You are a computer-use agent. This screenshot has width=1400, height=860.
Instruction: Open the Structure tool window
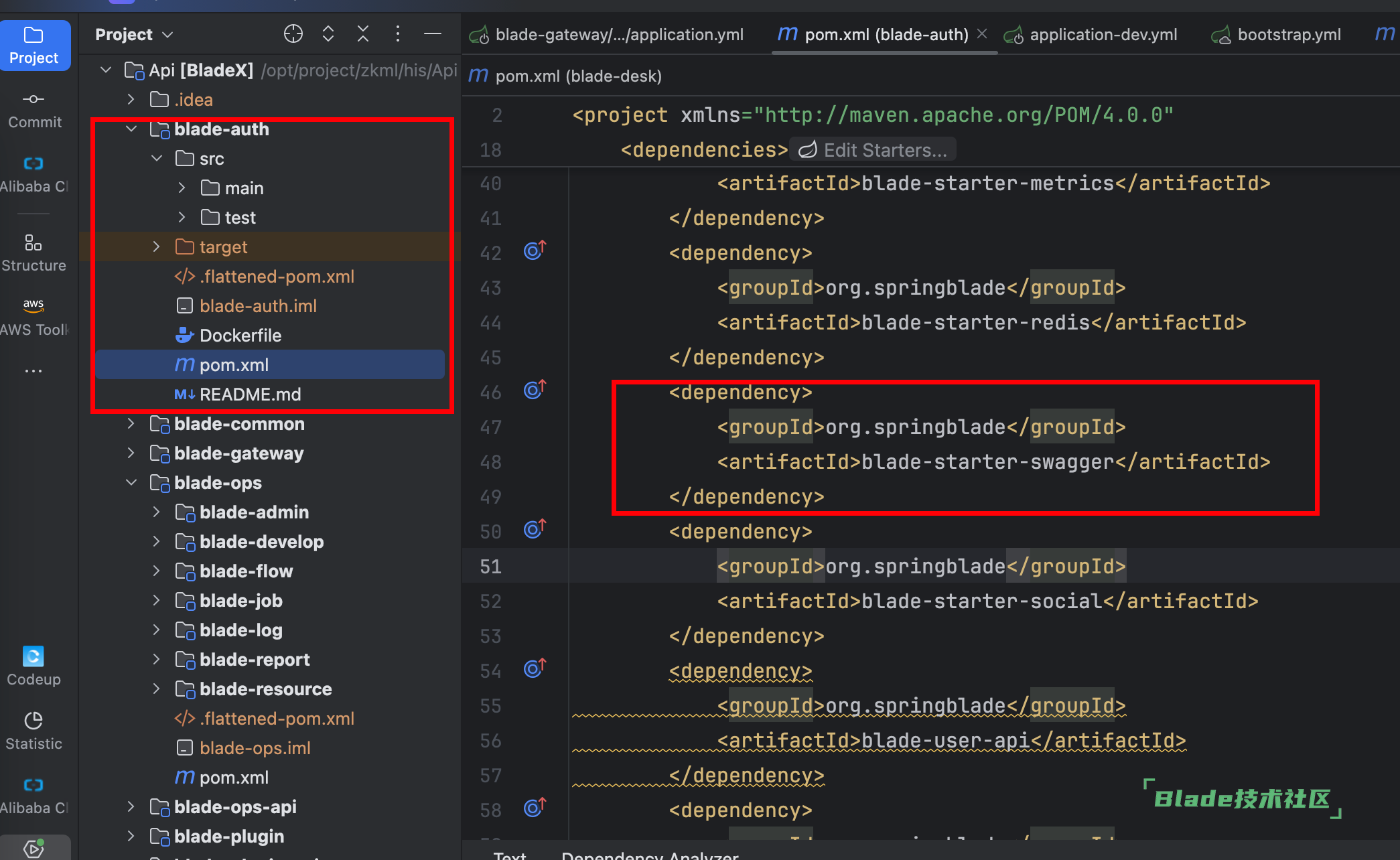[x=34, y=253]
